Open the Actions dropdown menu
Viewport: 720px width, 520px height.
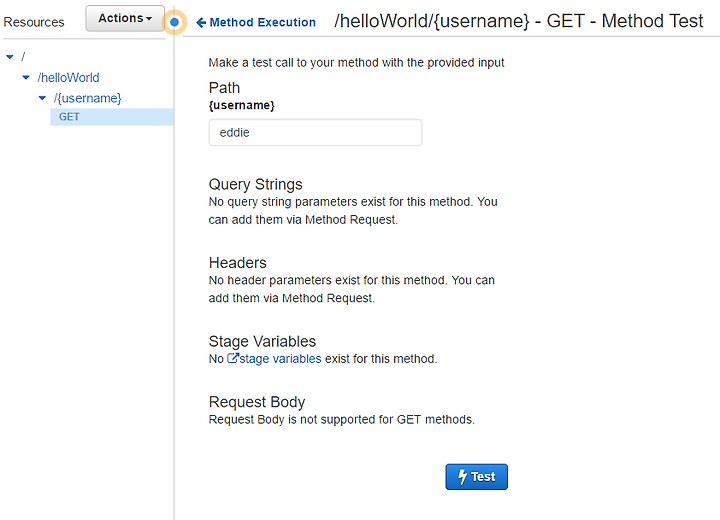click(x=125, y=18)
